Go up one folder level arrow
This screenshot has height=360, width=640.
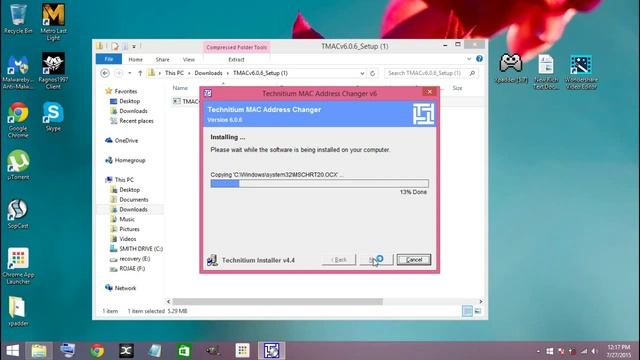click(x=140, y=73)
